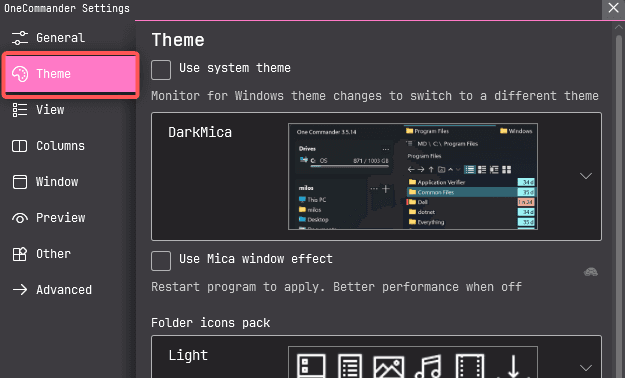This screenshot has height=378, width=625.
Task: Click the Other blocks icon
Action: tap(20, 254)
